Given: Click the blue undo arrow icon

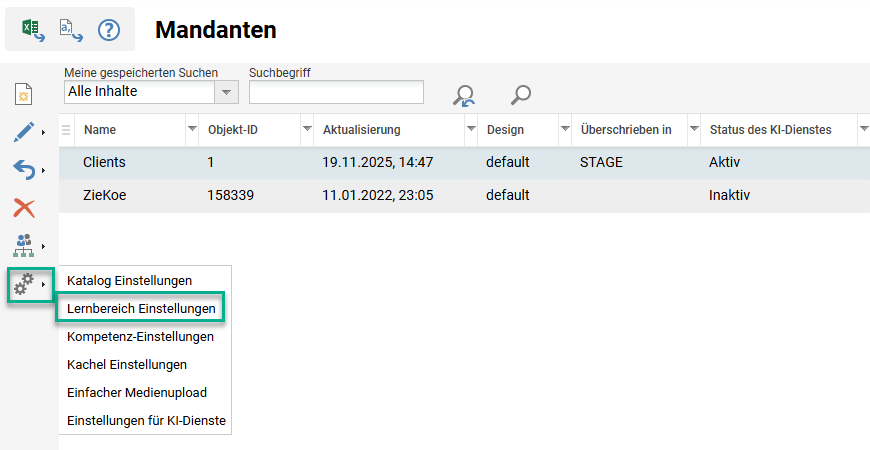Looking at the screenshot, I should point(24,170).
